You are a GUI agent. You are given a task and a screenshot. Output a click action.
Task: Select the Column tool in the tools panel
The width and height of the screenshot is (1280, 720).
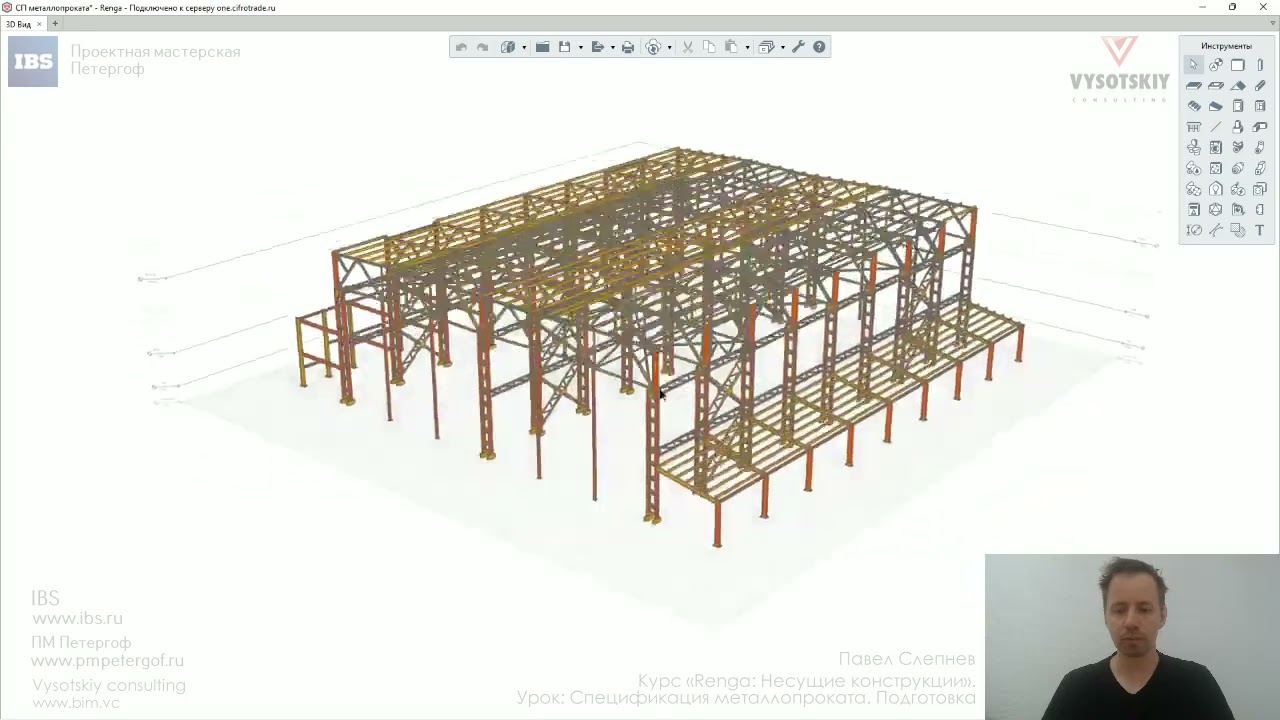coord(1260,65)
